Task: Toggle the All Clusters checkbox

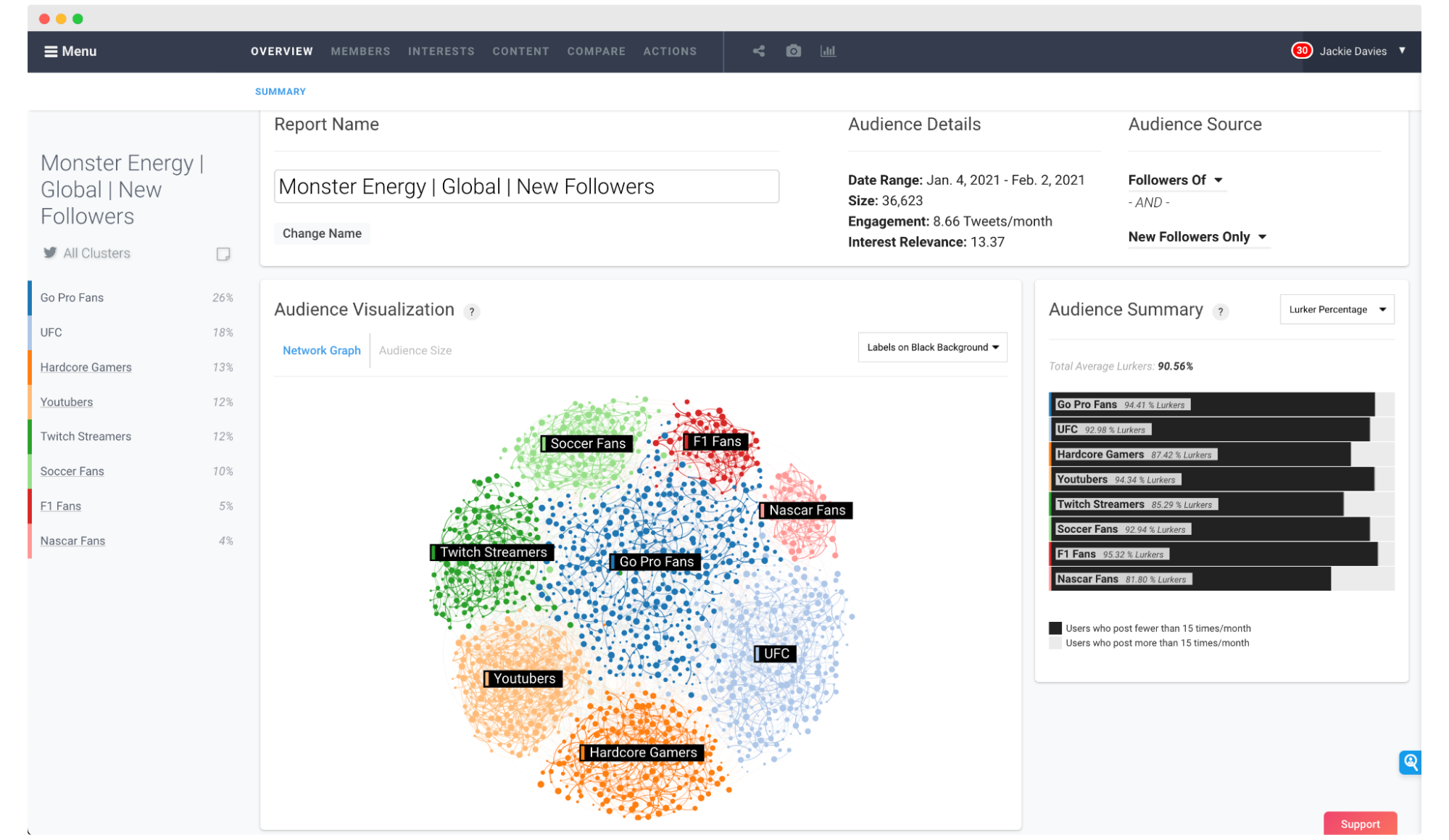Action: [x=225, y=253]
